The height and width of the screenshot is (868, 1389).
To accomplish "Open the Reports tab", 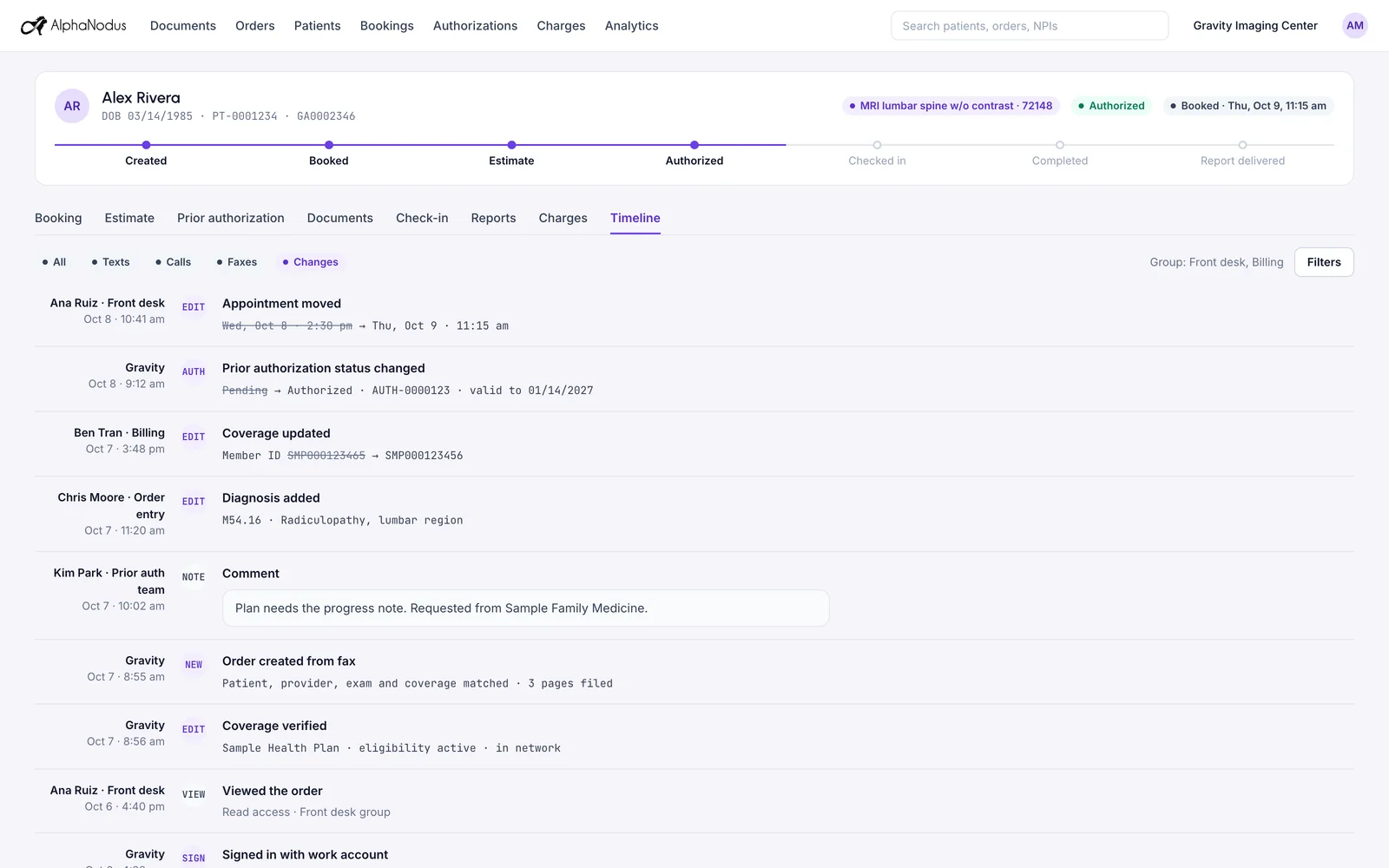I will [493, 218].
